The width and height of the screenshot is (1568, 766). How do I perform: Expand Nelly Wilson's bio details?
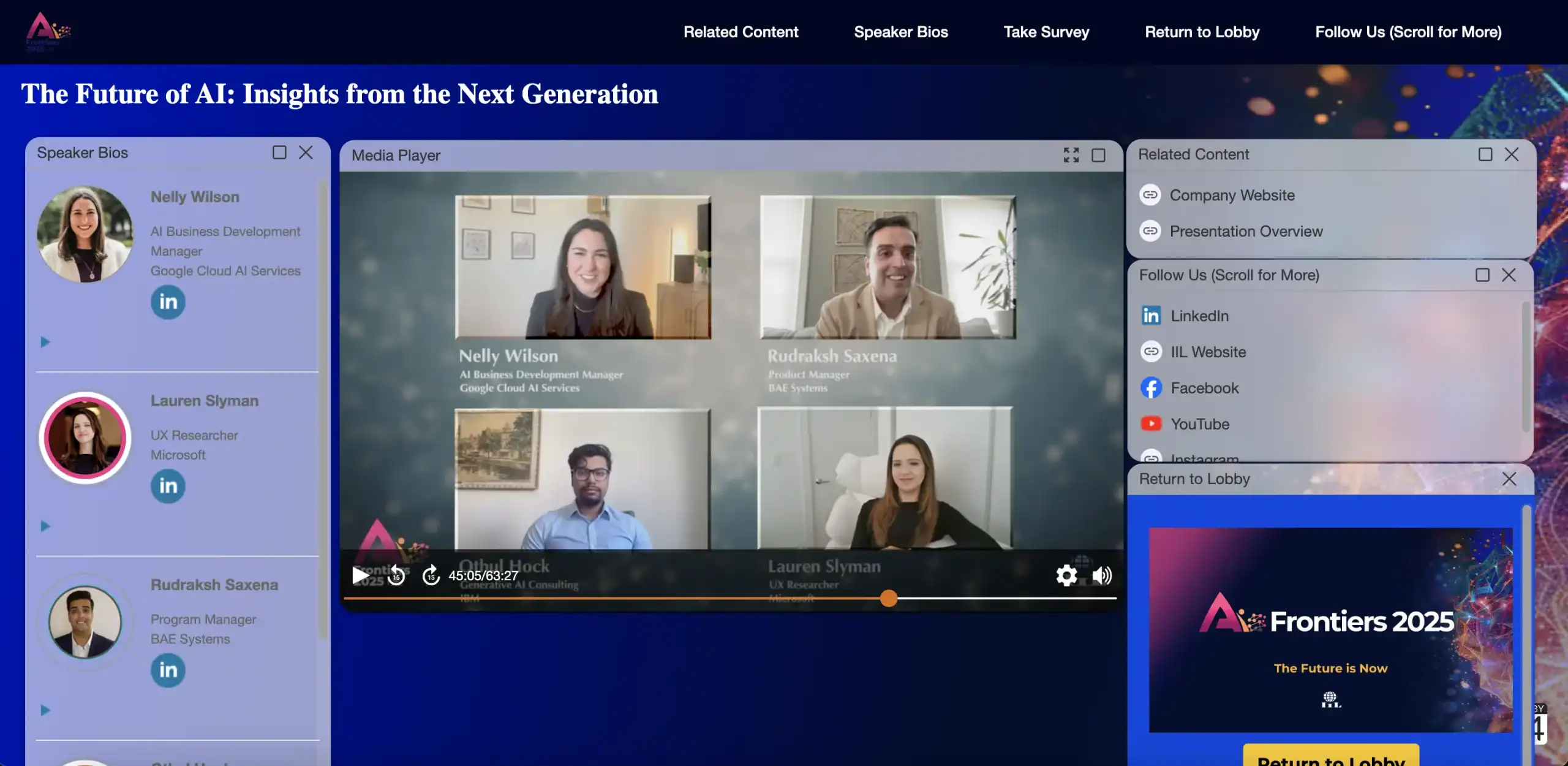coord(45,342)
